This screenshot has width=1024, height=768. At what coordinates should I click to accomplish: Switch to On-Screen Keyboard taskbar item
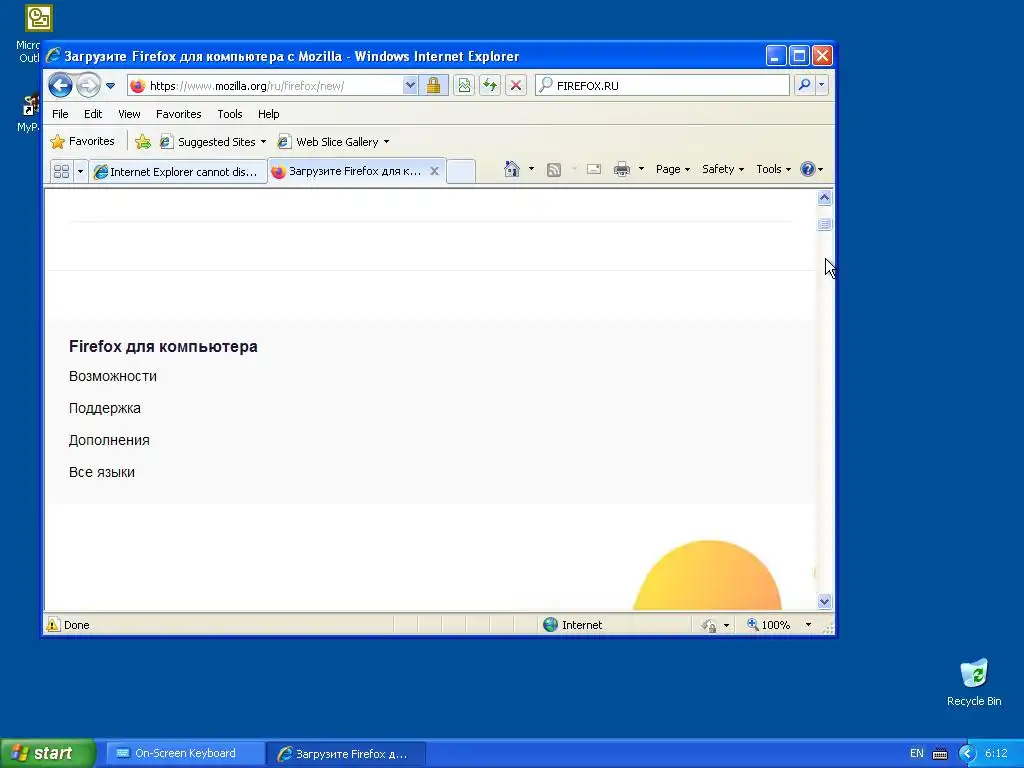point(185,753)
